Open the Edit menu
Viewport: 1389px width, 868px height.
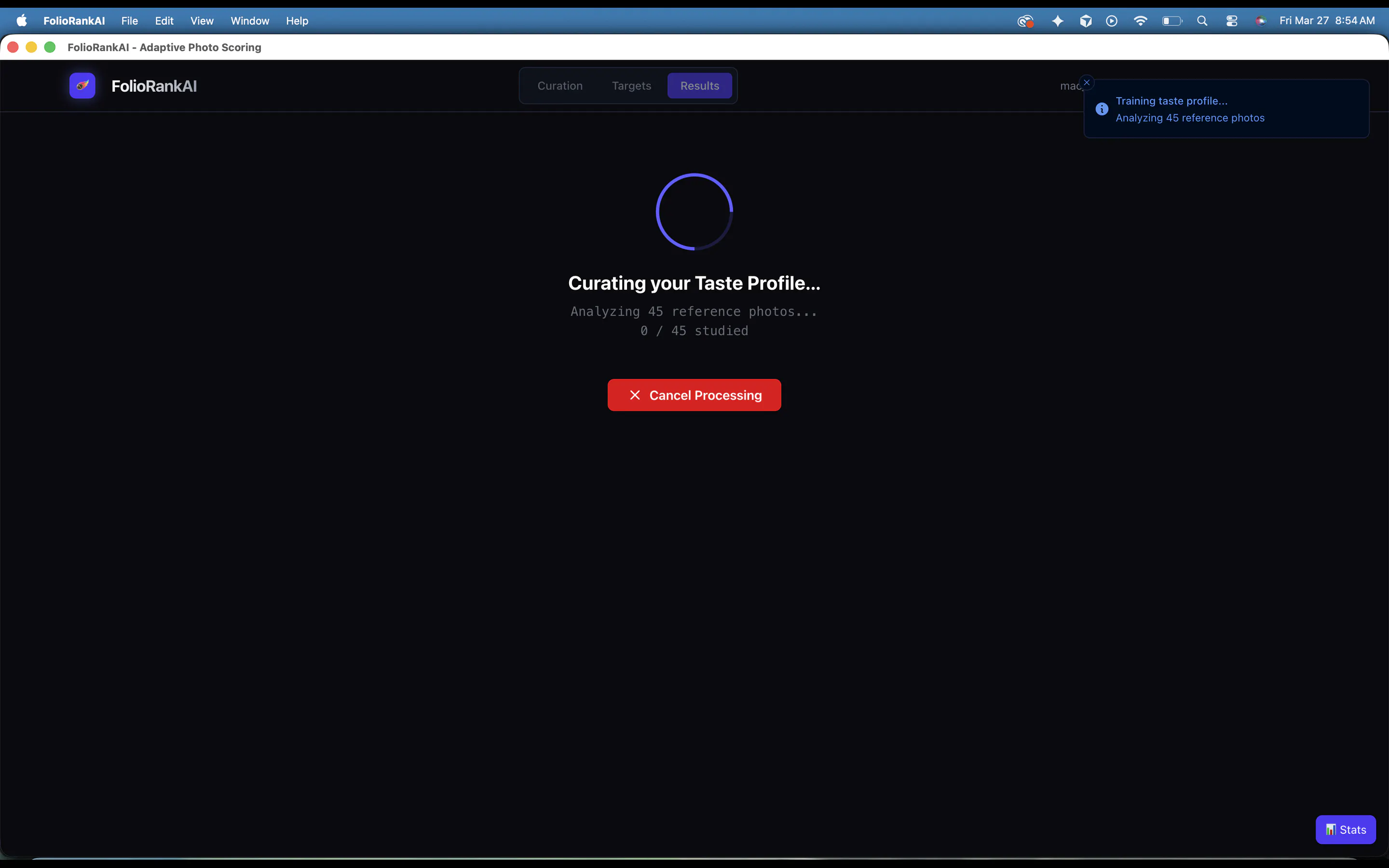pos(164,21)
